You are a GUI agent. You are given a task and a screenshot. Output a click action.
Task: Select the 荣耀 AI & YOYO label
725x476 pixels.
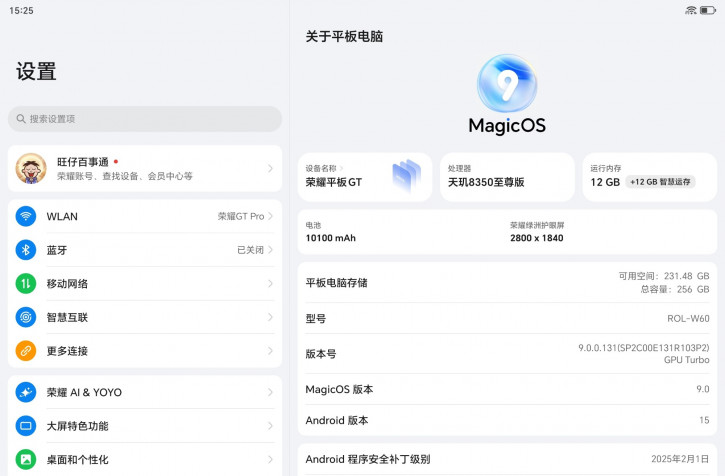(x=84, y=392)
